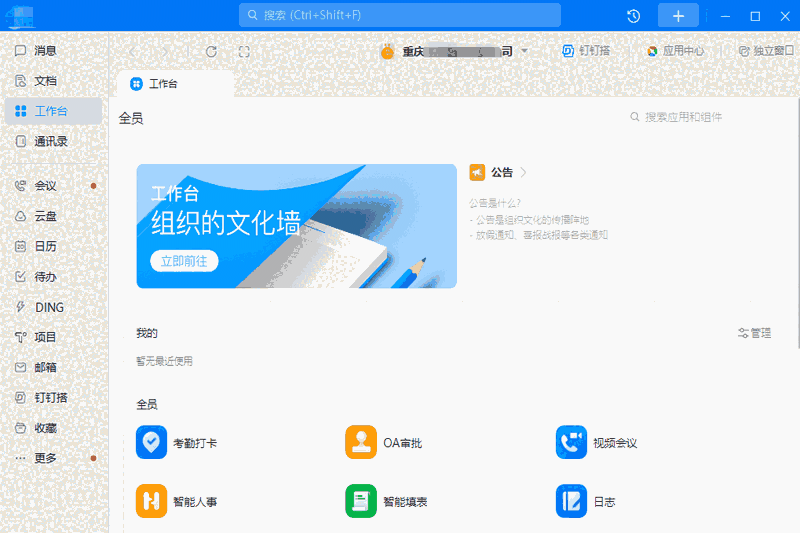Open the 项目 projects section

click(45, 337)
